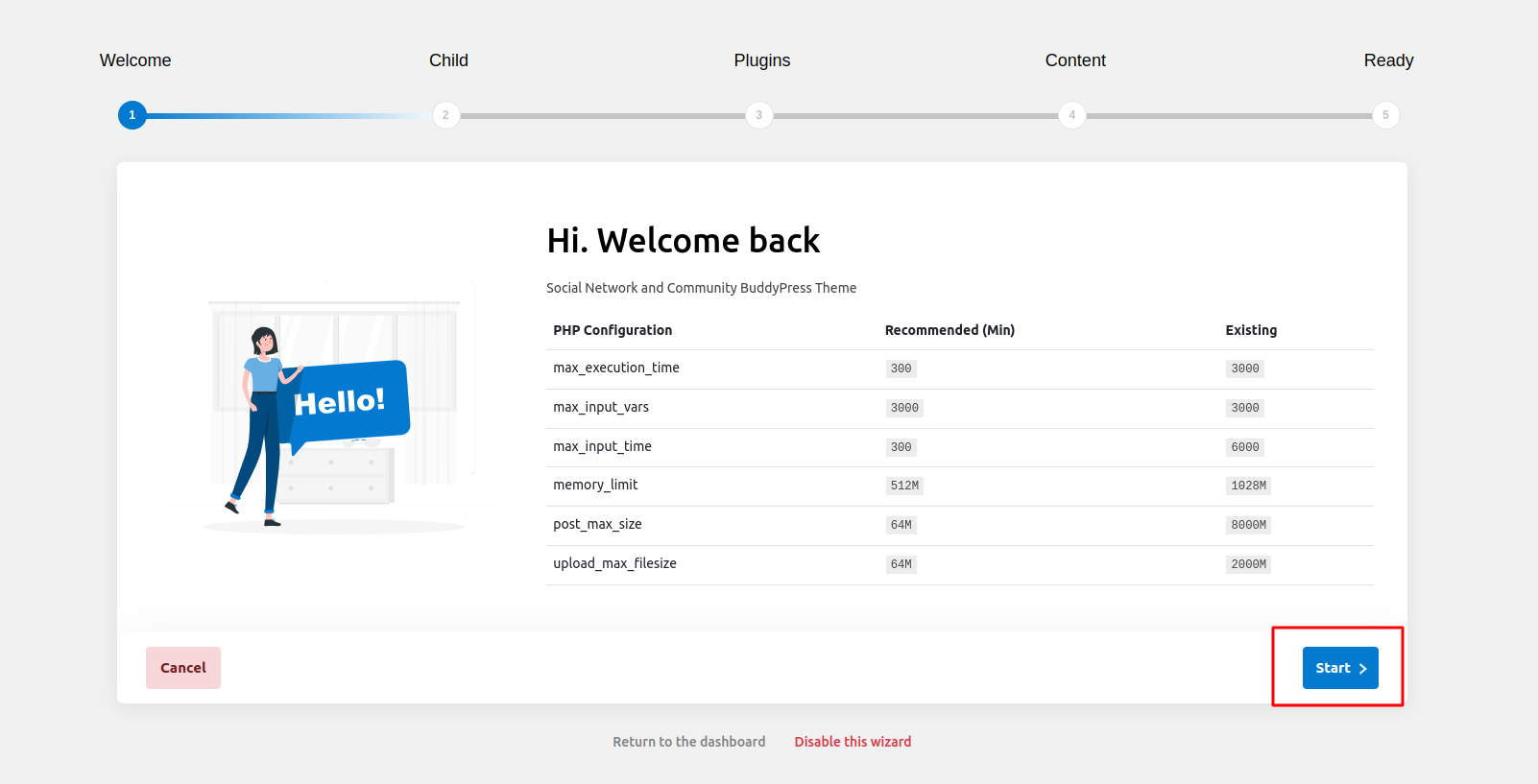
Task: Click the 'Existing' column header
Action: point(1251,330)
